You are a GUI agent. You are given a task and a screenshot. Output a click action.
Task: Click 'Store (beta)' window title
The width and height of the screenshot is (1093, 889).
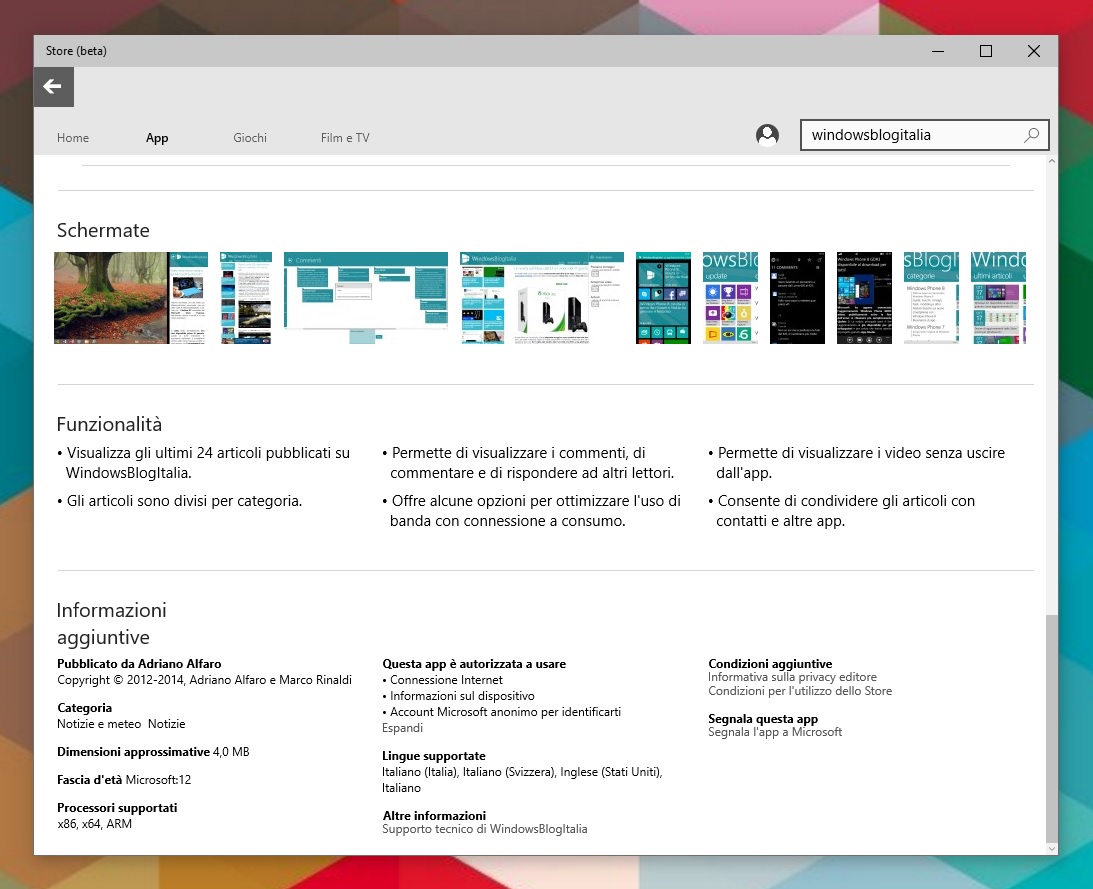pos(76,51)
